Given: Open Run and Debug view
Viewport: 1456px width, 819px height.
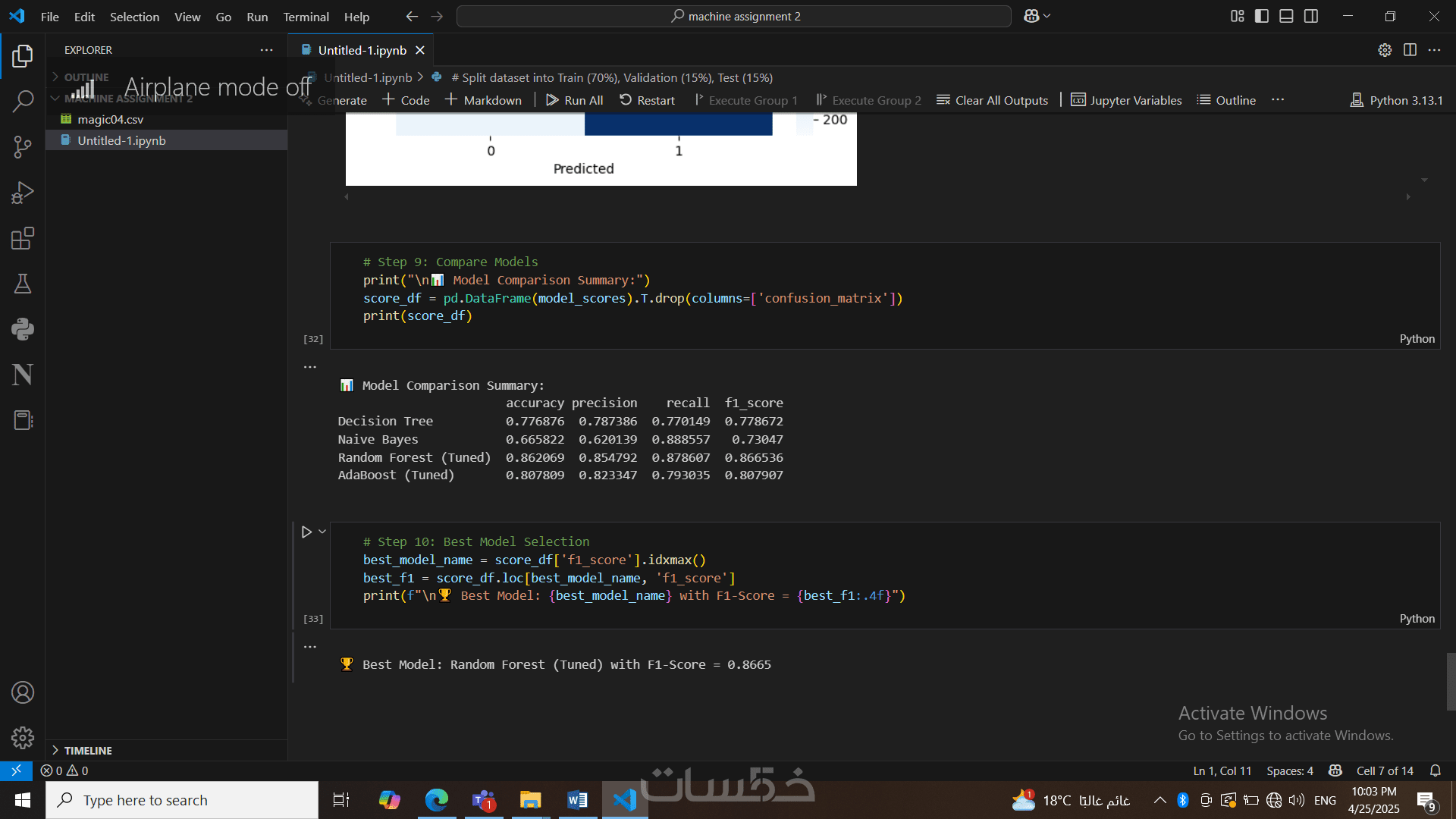Looking at the screenshot, I should pyautogui.click(x=23, y=193).
